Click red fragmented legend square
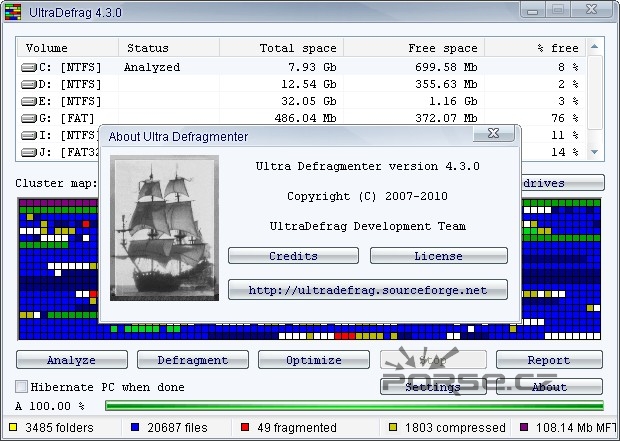620x441 pixels. coord(245,427)
